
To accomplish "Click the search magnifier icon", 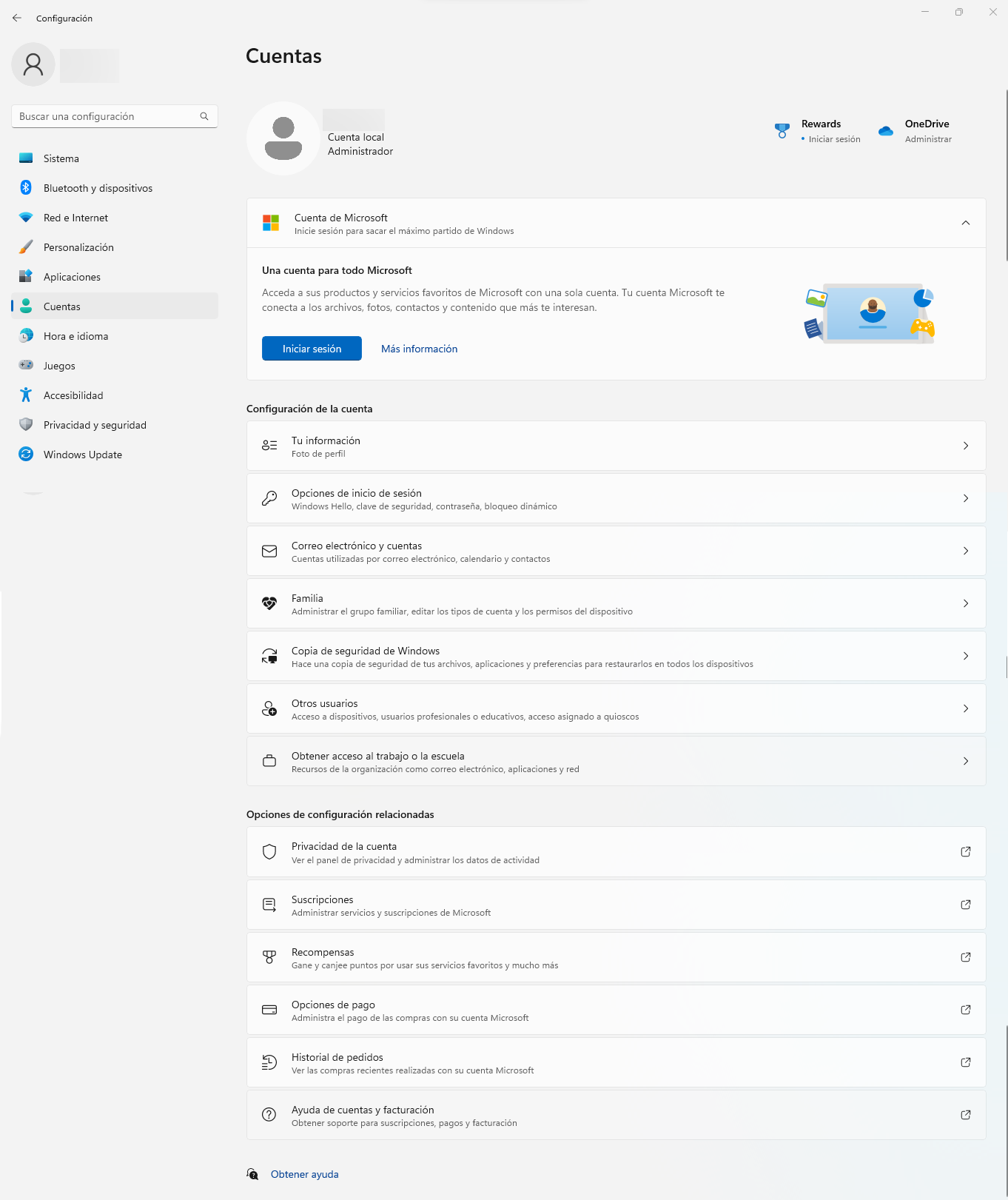I will (x=204, y=116).
